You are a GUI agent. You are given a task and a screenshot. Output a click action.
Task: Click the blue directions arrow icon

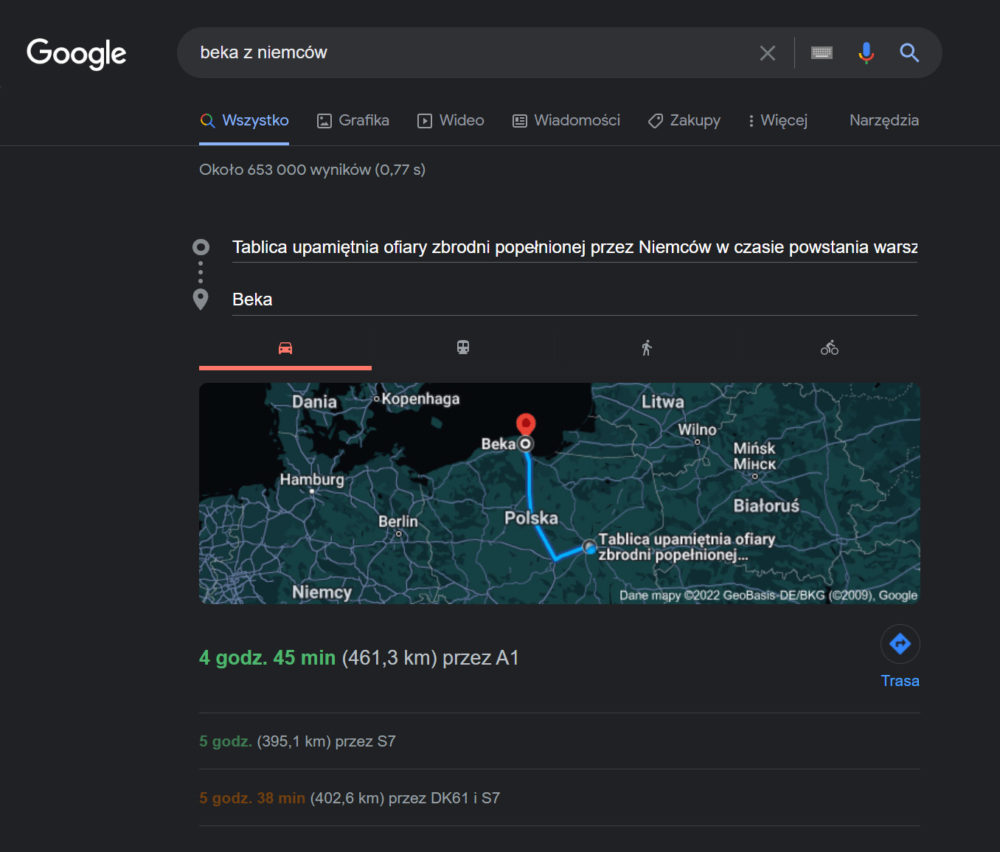point(900,644)
